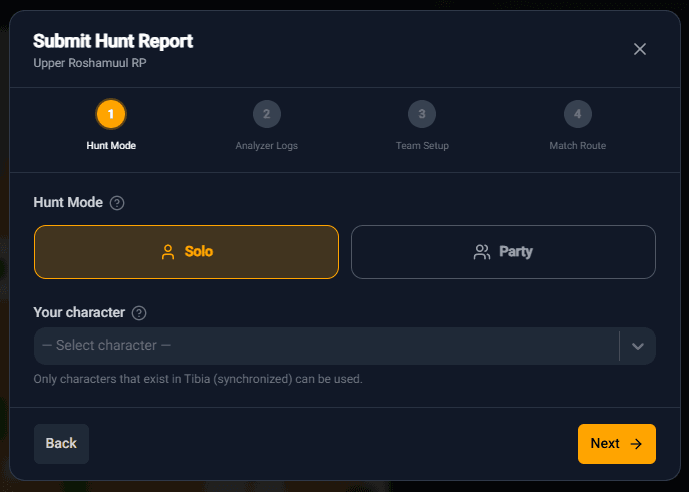Click the arrow icon inside Next

point(636,444)
